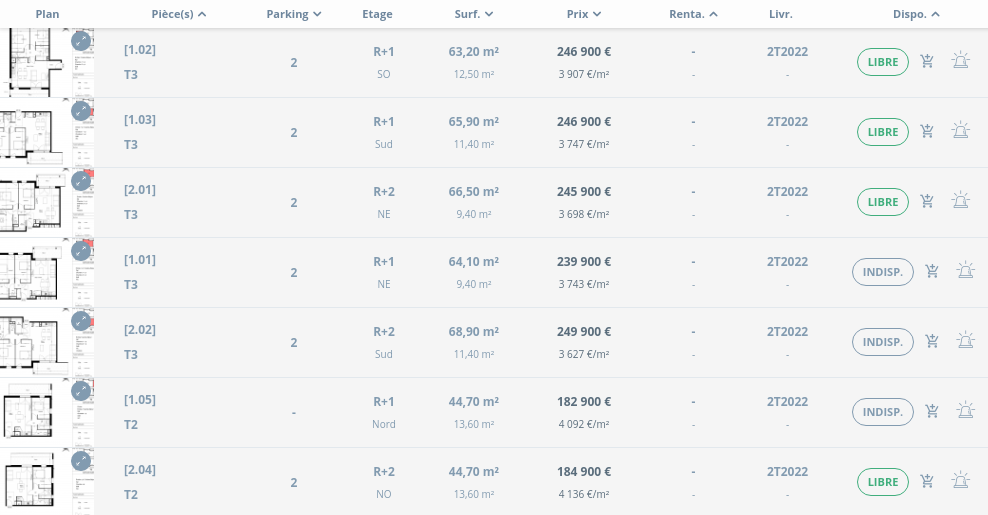Click the INDISP. button for lot 1.01
This screenshot has height=515, width=988.
point(883,272)
